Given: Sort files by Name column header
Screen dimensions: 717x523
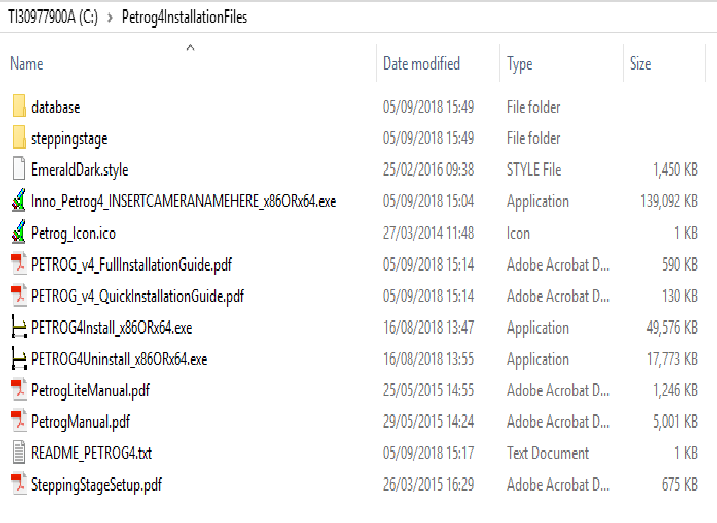Looking at the screenshot, I should 27,64.
